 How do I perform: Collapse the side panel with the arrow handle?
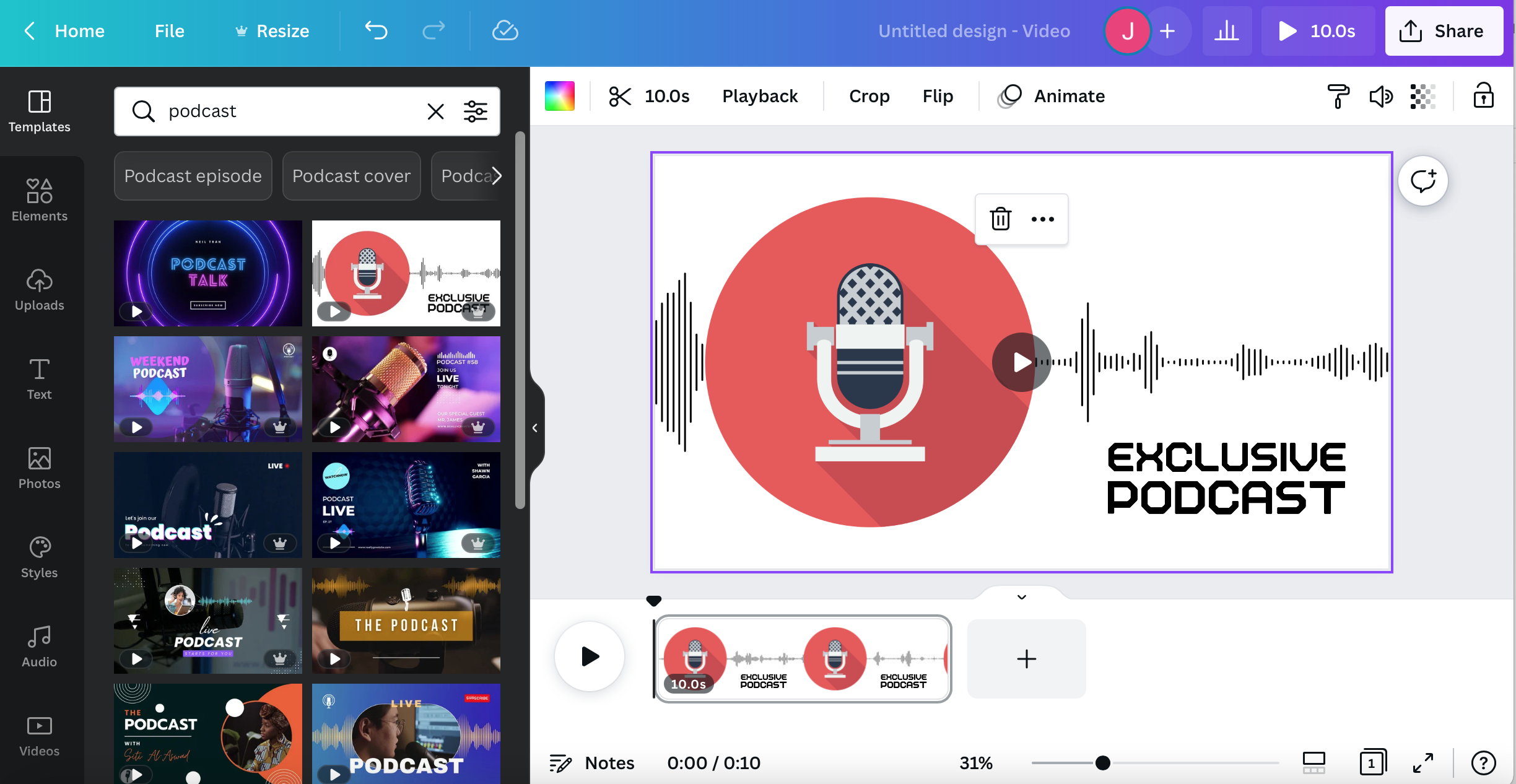click(x=535, y=428)
